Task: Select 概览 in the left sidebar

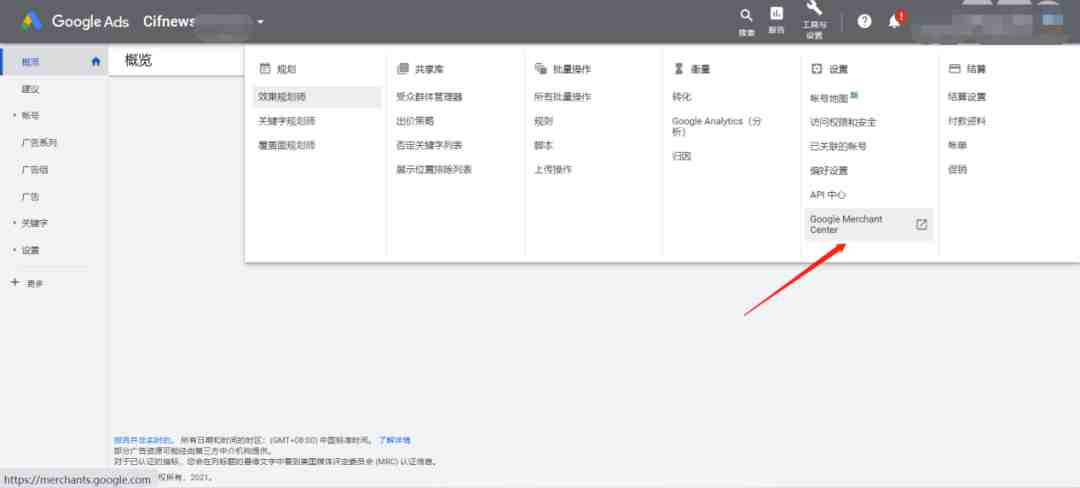Action: [30, 62]
